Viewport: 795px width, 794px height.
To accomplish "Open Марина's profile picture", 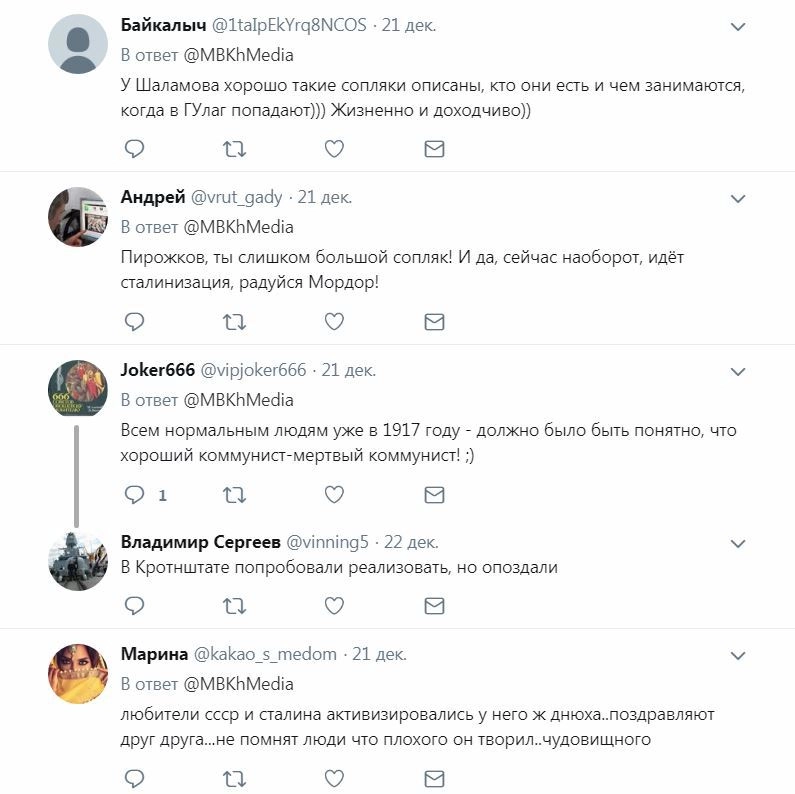I will tap(78, 673).
